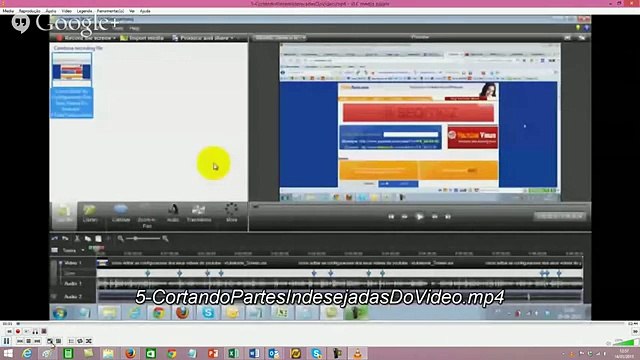Click Camtasia preview play button

pyautogui.click(x=419, y=217)
